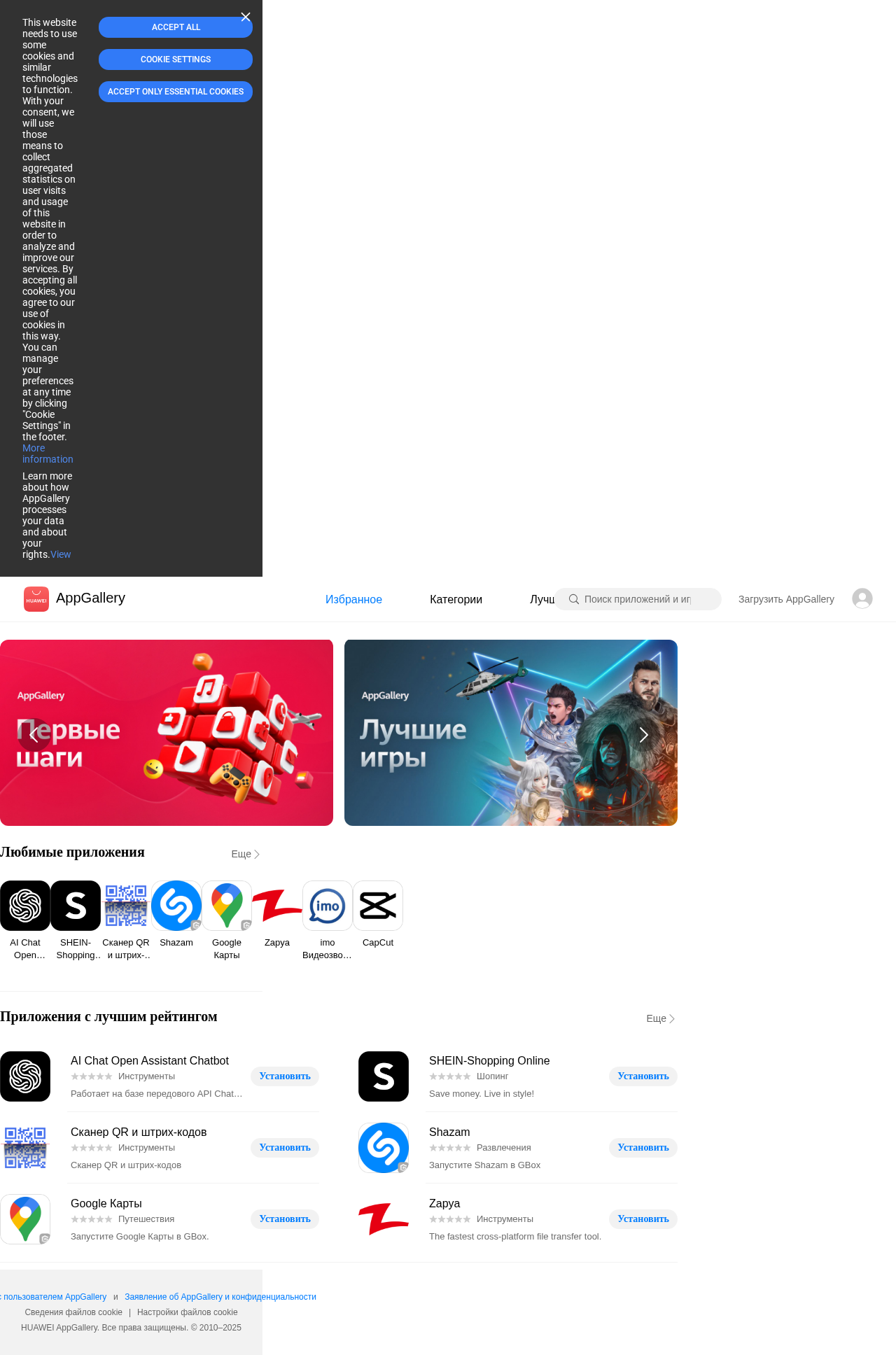Switch to the Избранное tab

pyautogui.click(x=353, y=599)
